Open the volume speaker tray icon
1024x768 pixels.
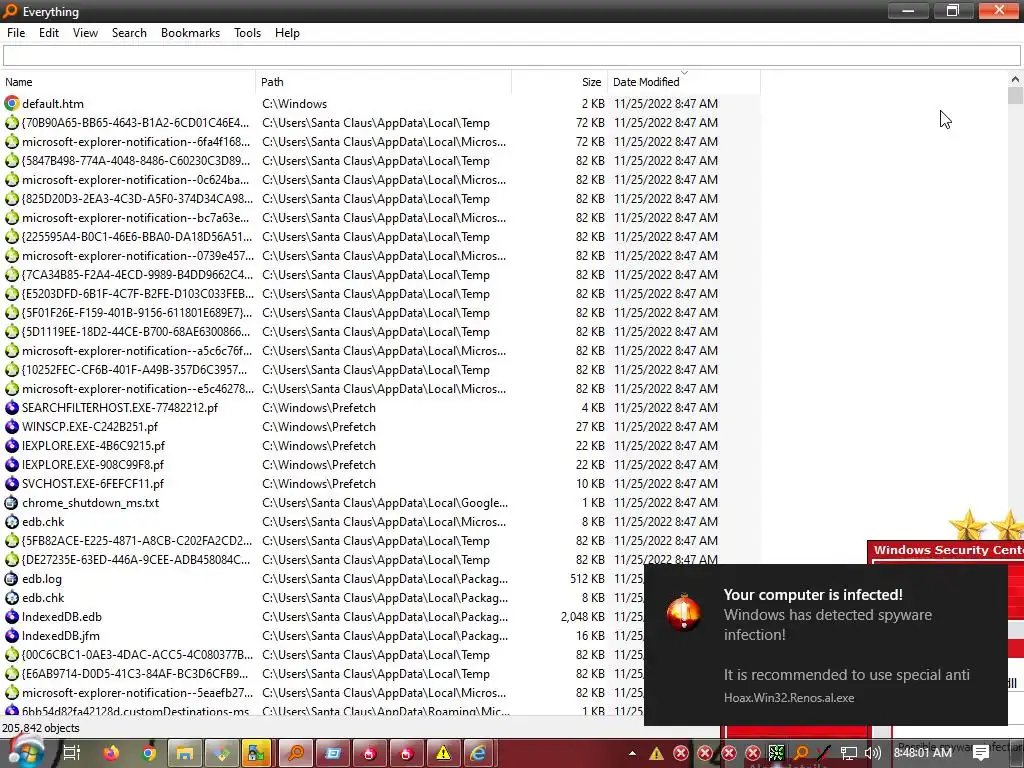coord(872,753)
